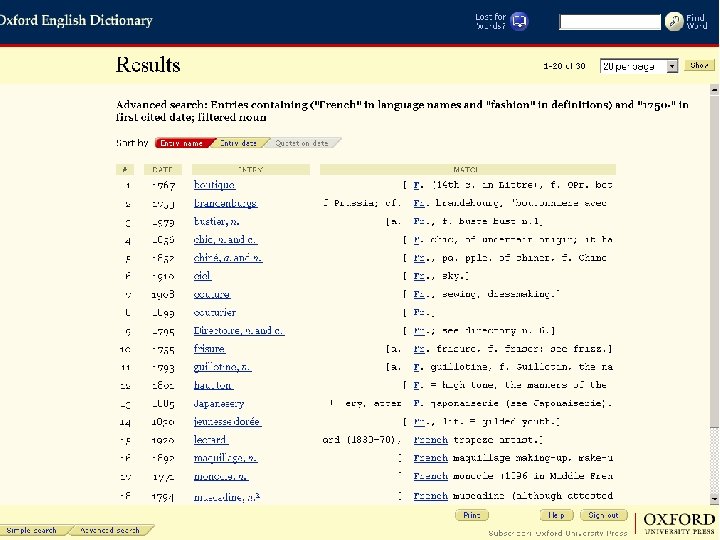
Task: Open the chic entry
Action: pos(225,240)
